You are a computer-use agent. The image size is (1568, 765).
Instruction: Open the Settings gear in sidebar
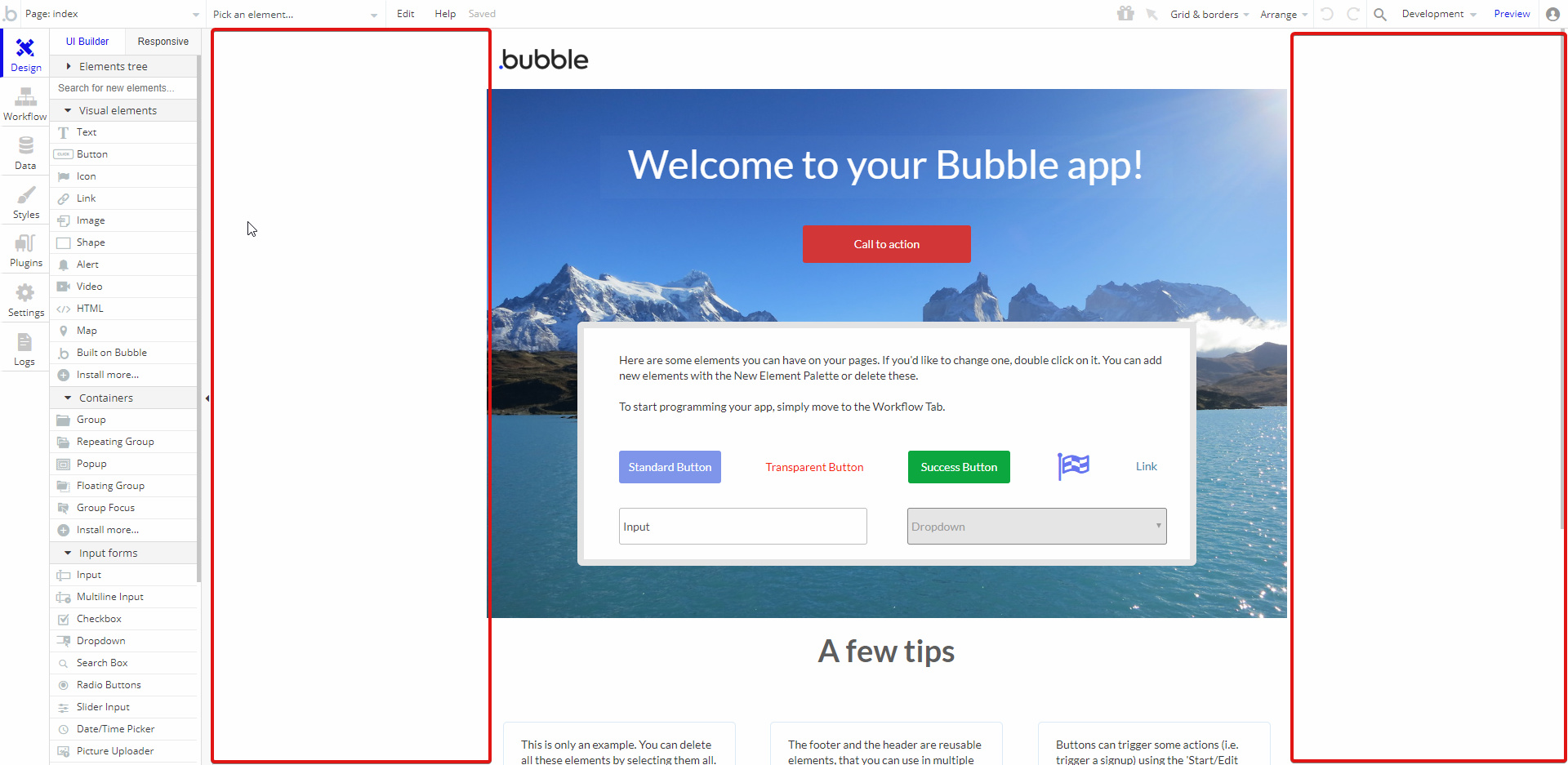[x=25, y=292]
